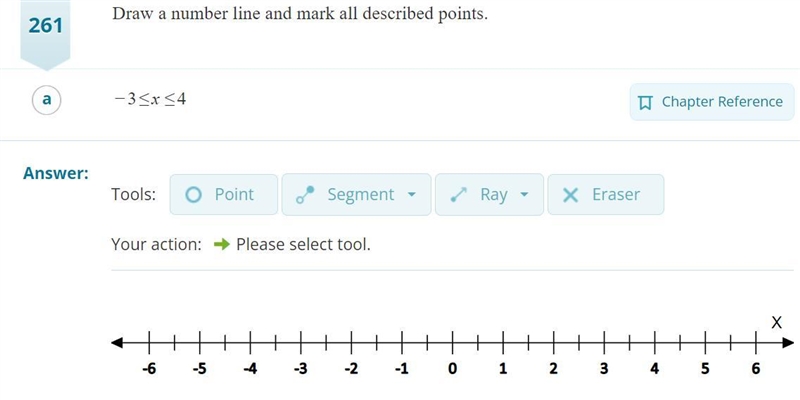Select the Point tool circle icon
Screen dimensions: 800x400
[x=193, y=194]
